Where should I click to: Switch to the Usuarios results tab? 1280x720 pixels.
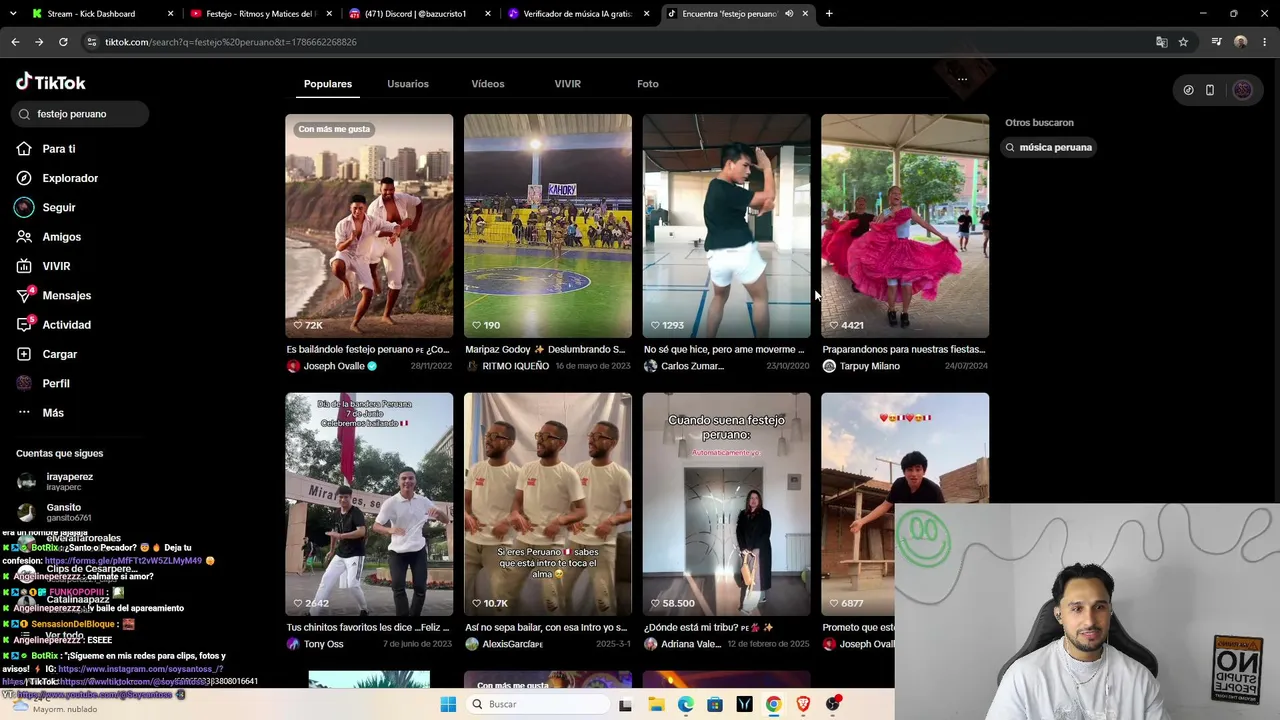[x=408, y=84]
